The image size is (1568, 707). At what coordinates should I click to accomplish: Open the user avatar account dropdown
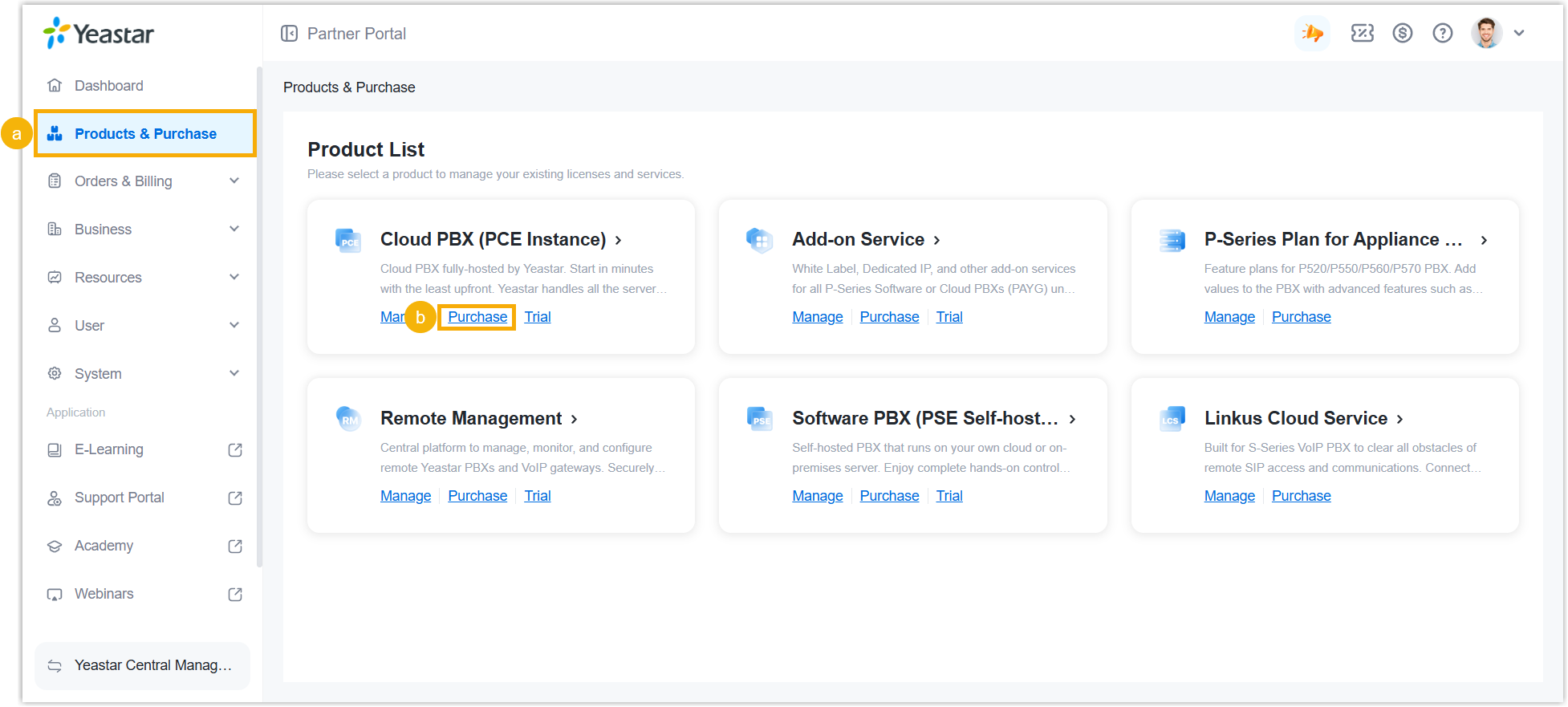tap(1497, 33)
